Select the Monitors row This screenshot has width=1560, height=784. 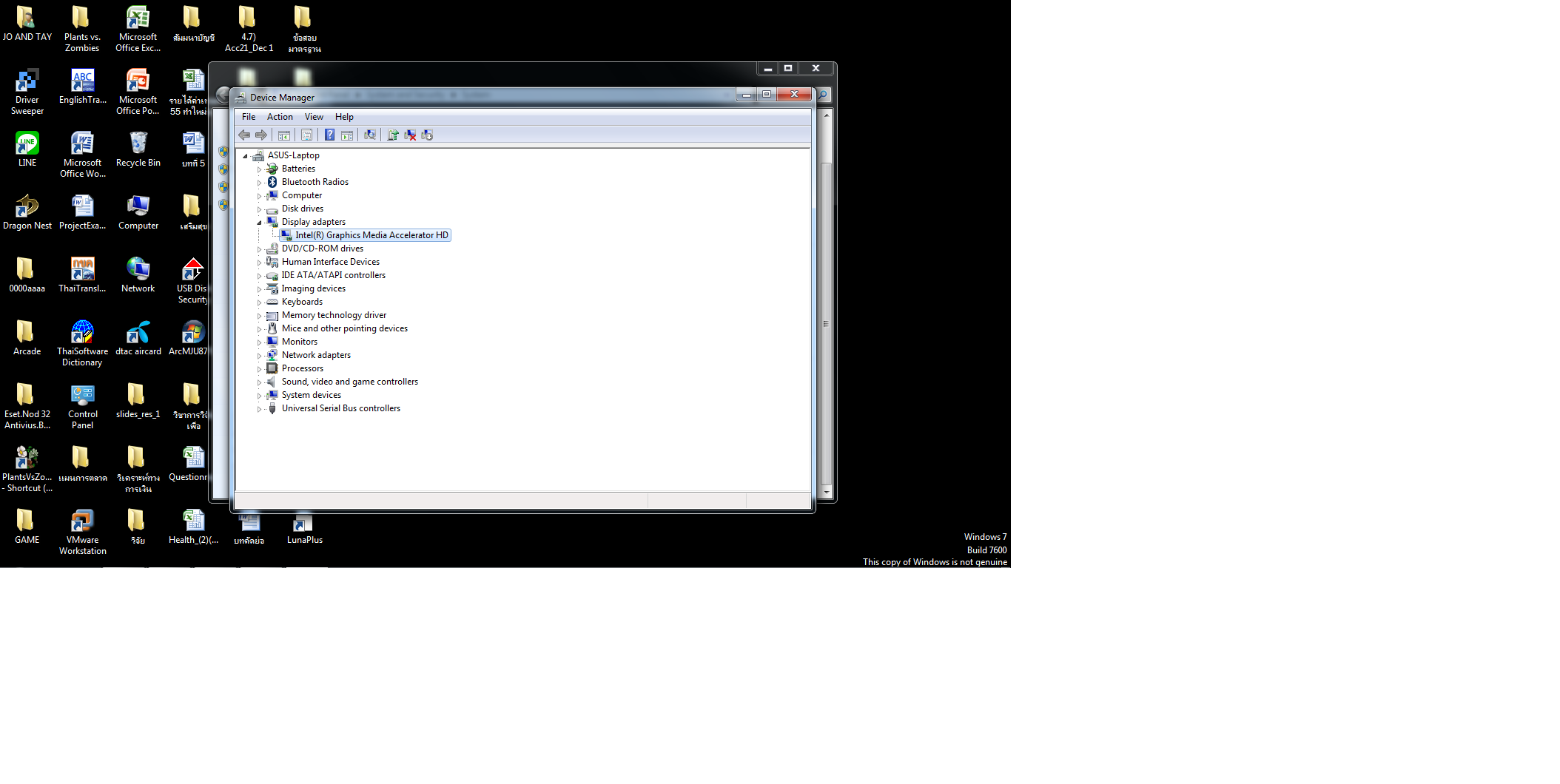click(299, 342)
